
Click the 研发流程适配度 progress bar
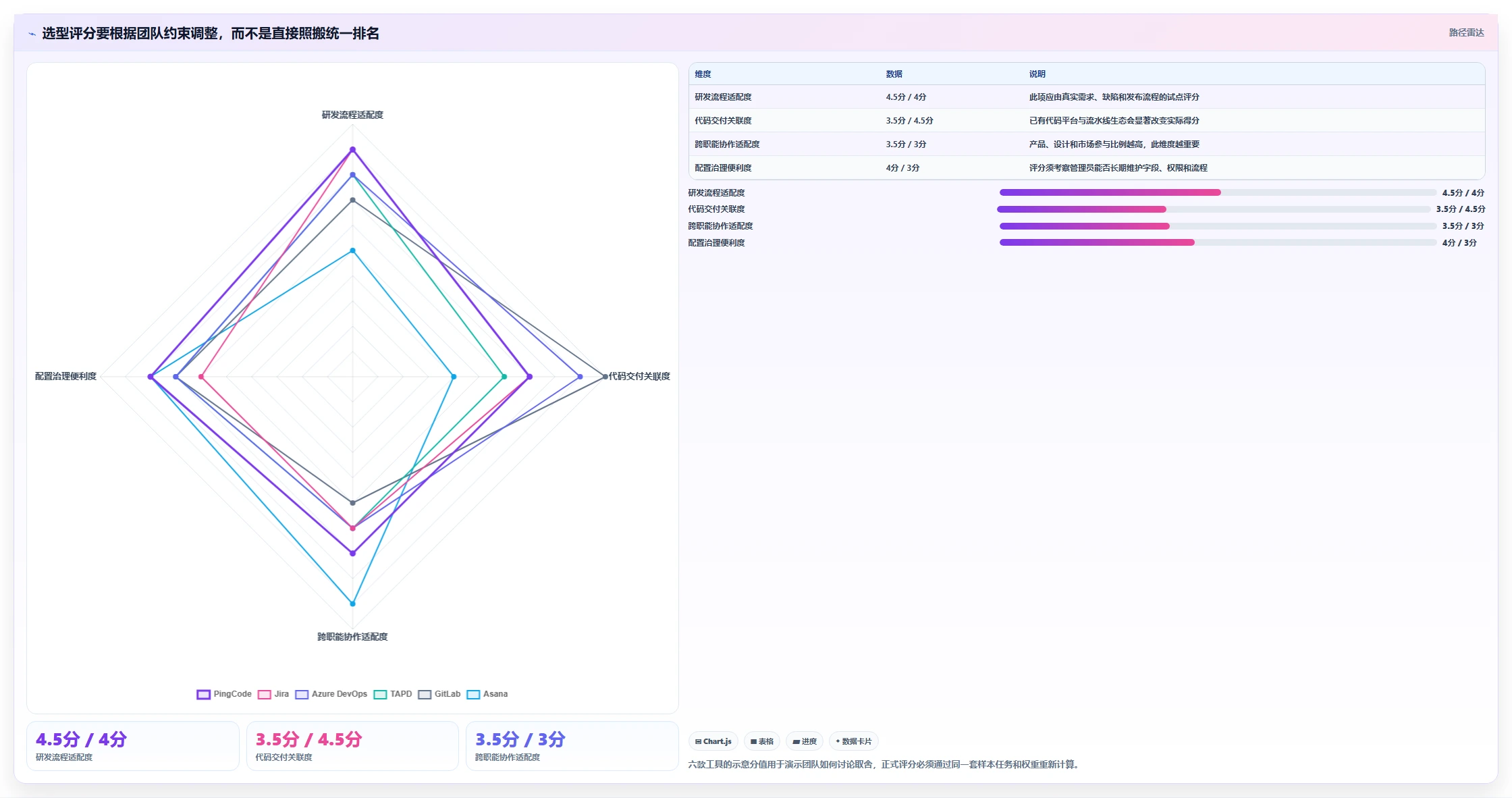coord(1218,192)
